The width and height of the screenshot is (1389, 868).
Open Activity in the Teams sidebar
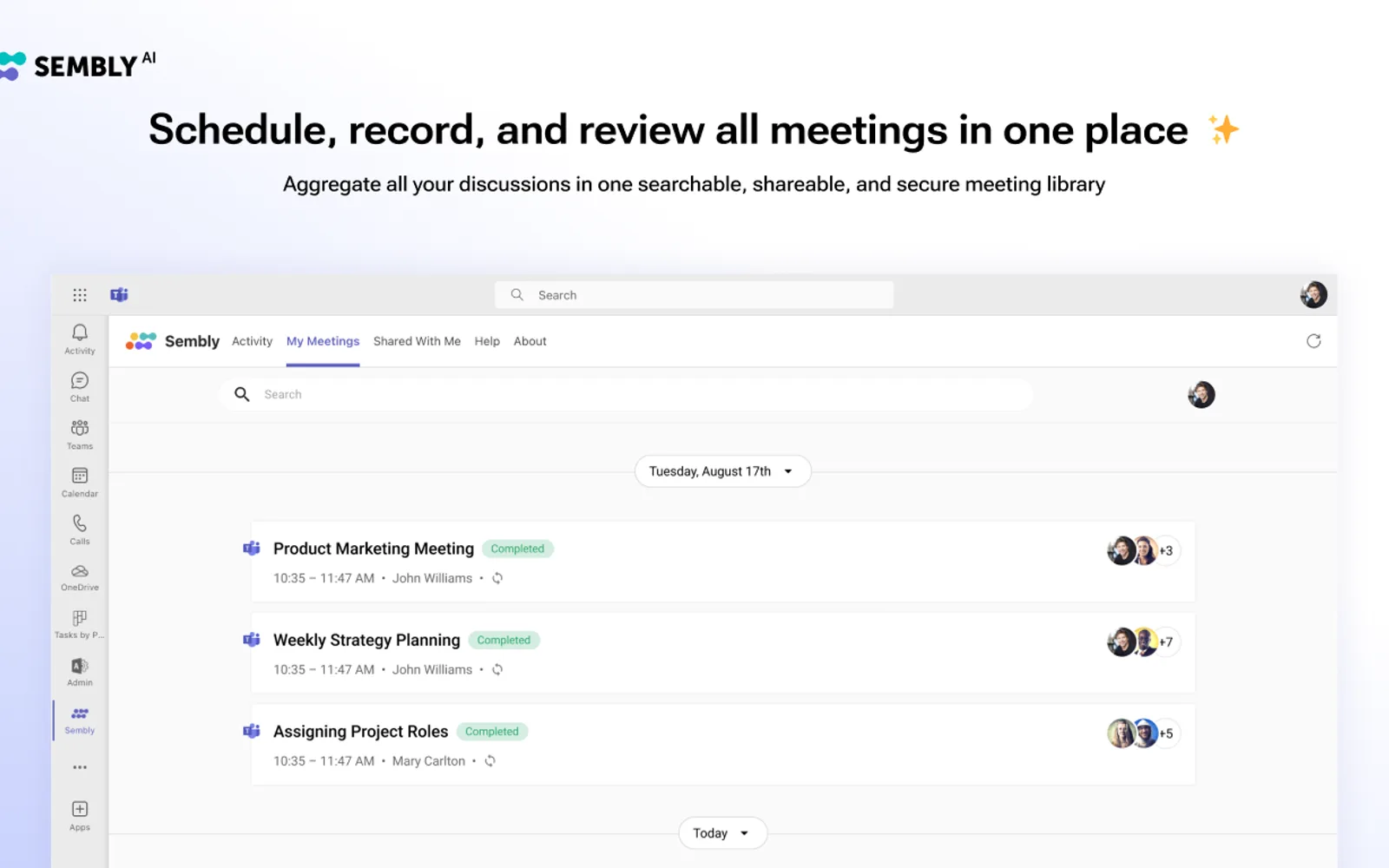(80, 339)
